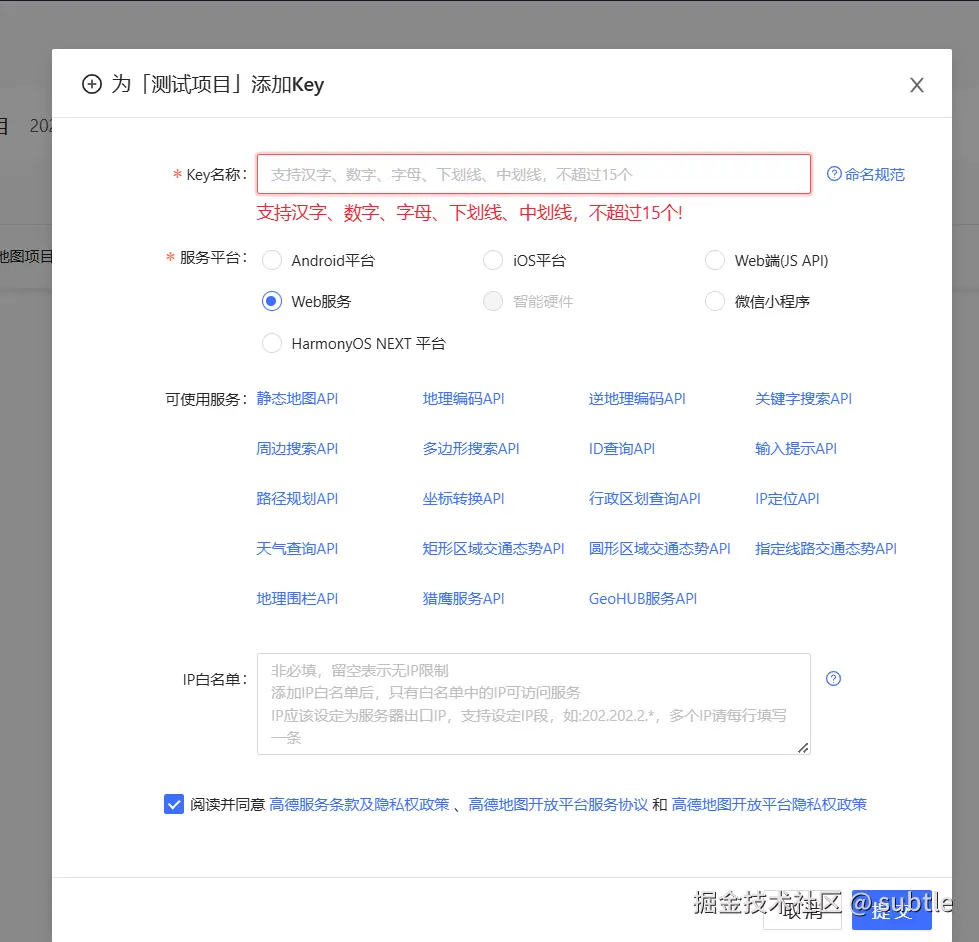Viewport: 979px width, 942px height.
Task: Open the 圆形区域交通态势API link
Action: (x=659, y=549)
